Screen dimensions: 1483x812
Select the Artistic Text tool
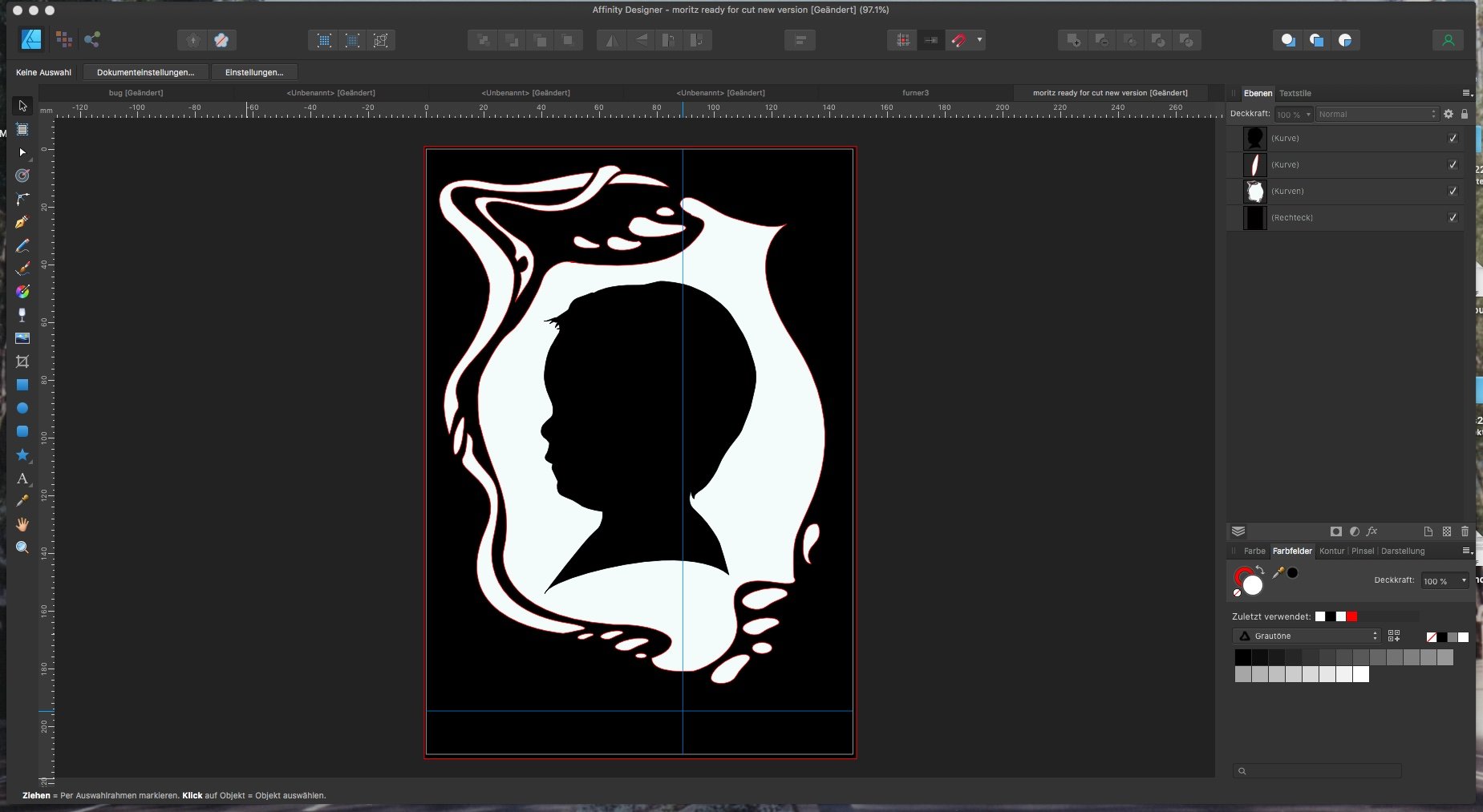(22, 479)
